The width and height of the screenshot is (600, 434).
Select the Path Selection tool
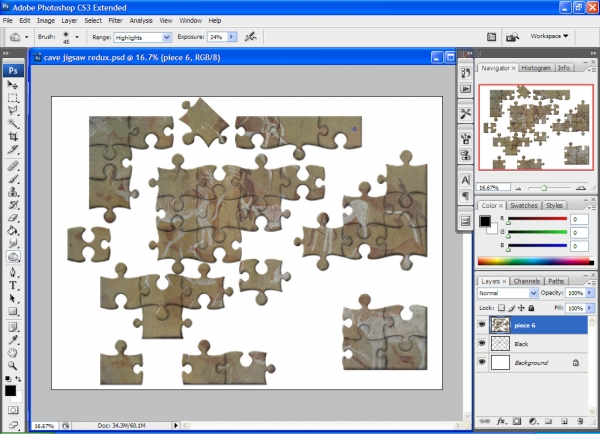[x=13, y=299]
